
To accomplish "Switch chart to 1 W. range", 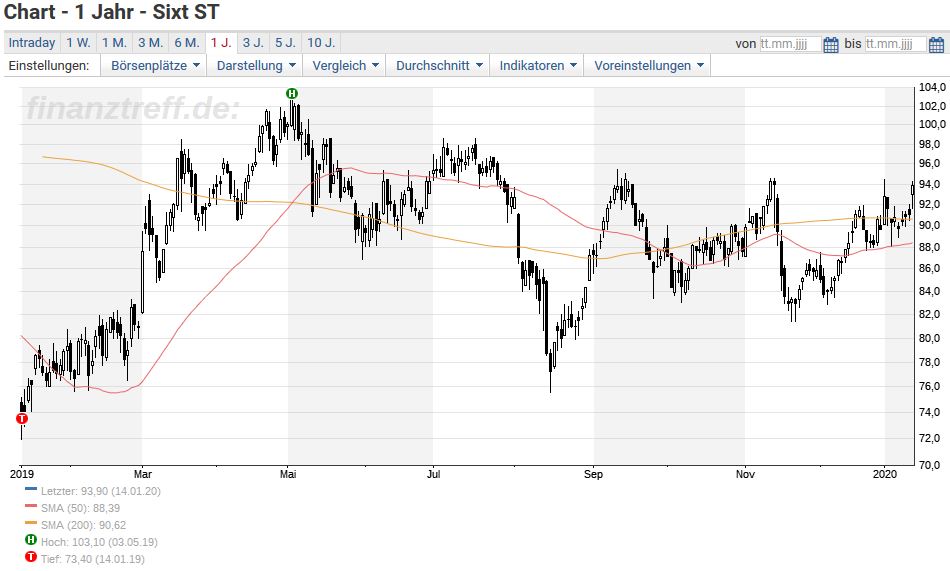I will 78,43.
